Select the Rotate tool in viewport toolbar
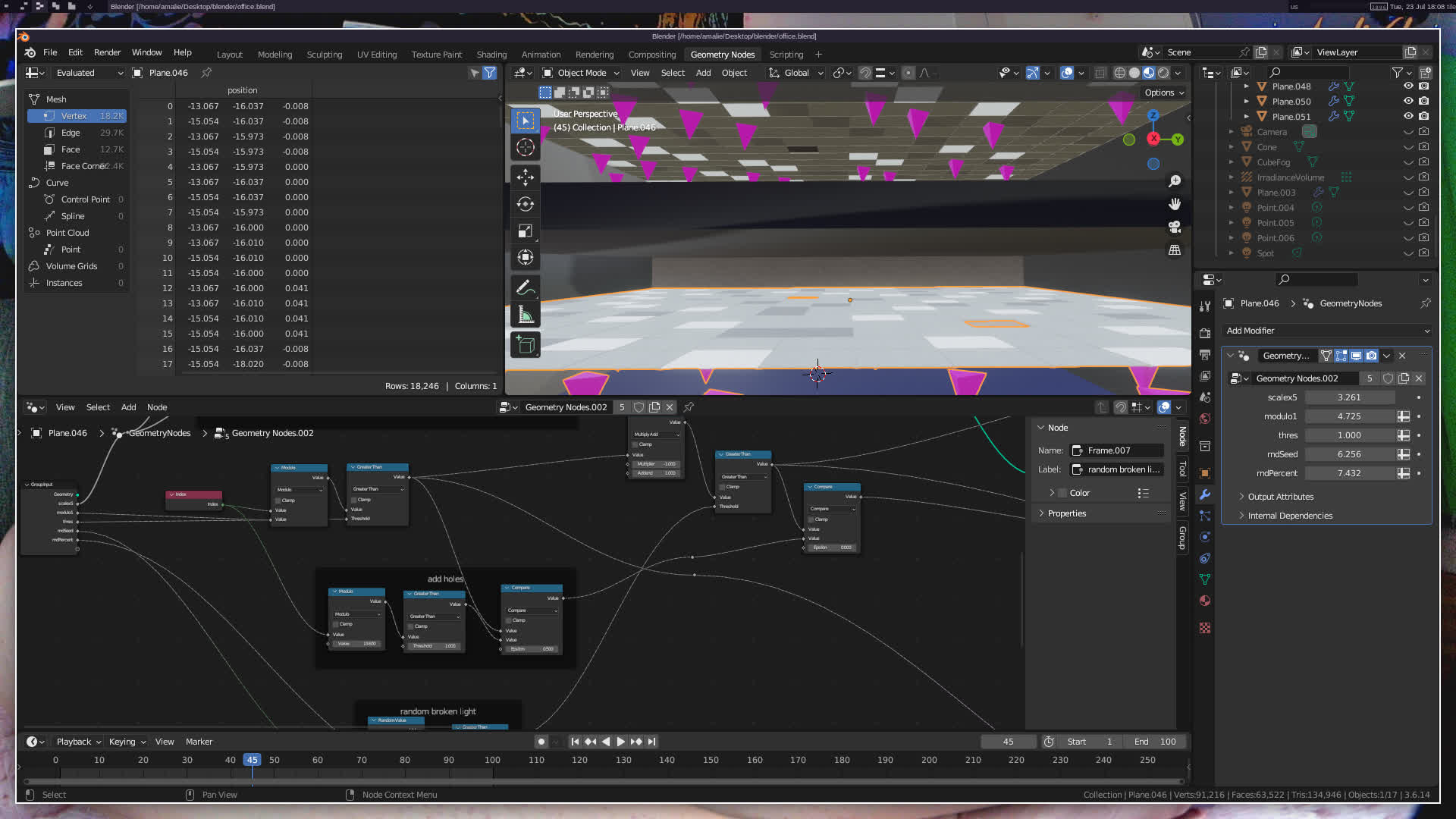Image resolution: width=1456 pixels, height=819 pixels. coord(525,204)
